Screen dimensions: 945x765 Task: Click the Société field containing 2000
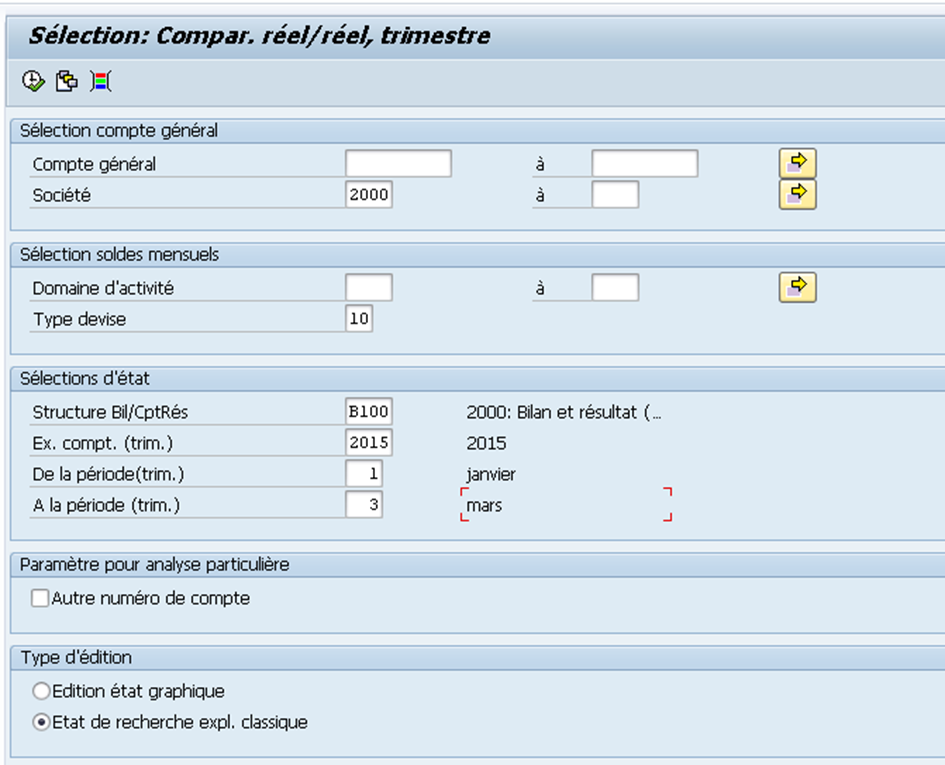(369, 195)
